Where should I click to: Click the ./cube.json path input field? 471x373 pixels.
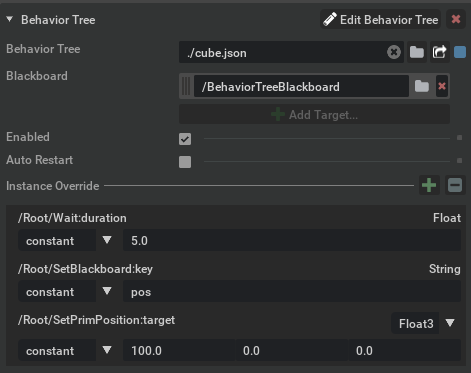pos(283,52)
